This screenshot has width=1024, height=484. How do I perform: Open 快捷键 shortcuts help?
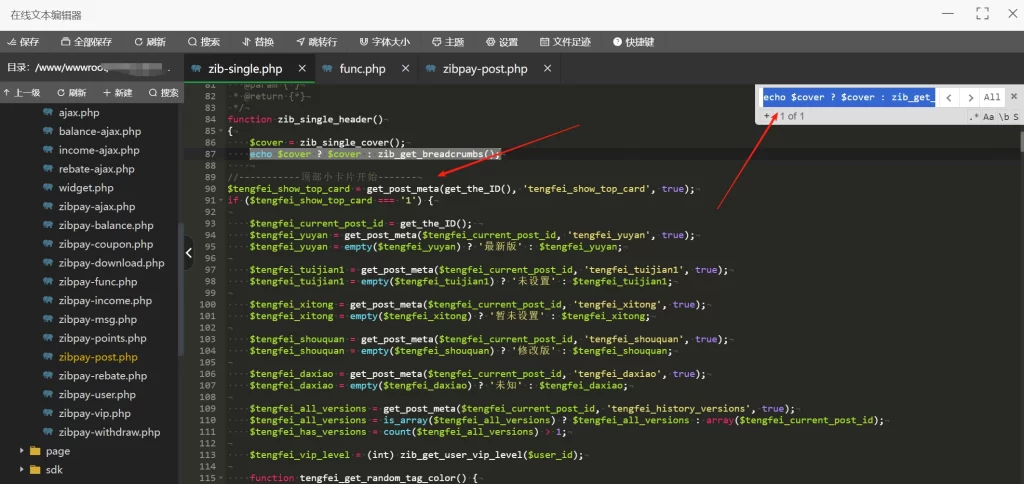tap(633, 42)
